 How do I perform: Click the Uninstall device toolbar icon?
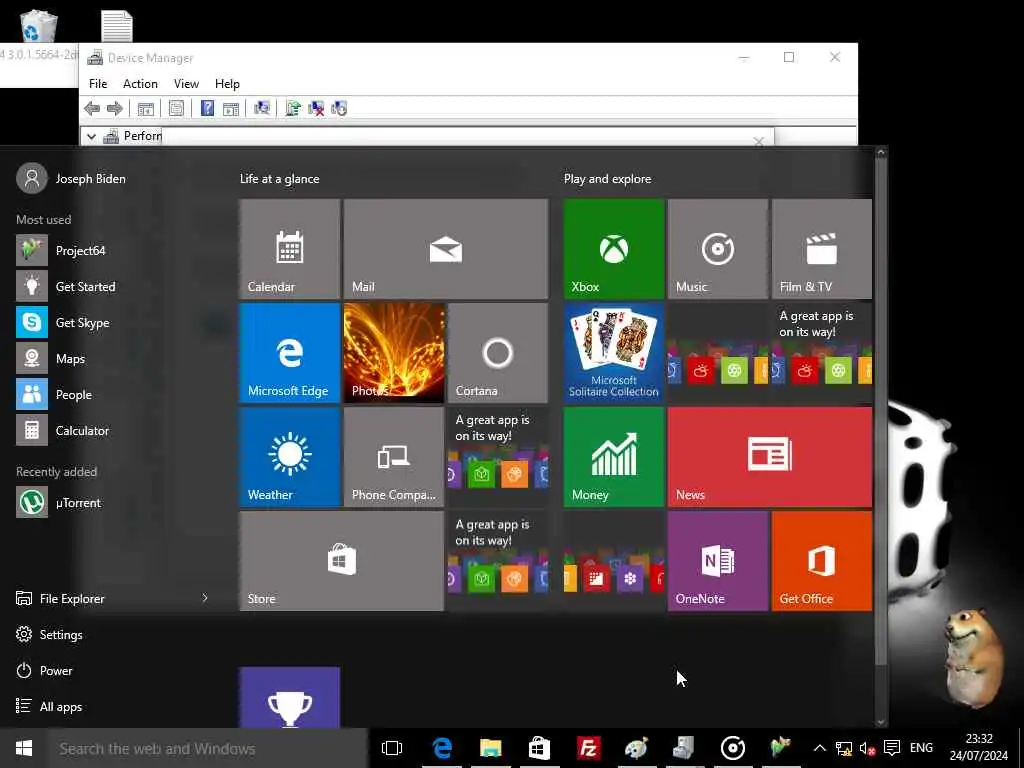pos(316,108)
